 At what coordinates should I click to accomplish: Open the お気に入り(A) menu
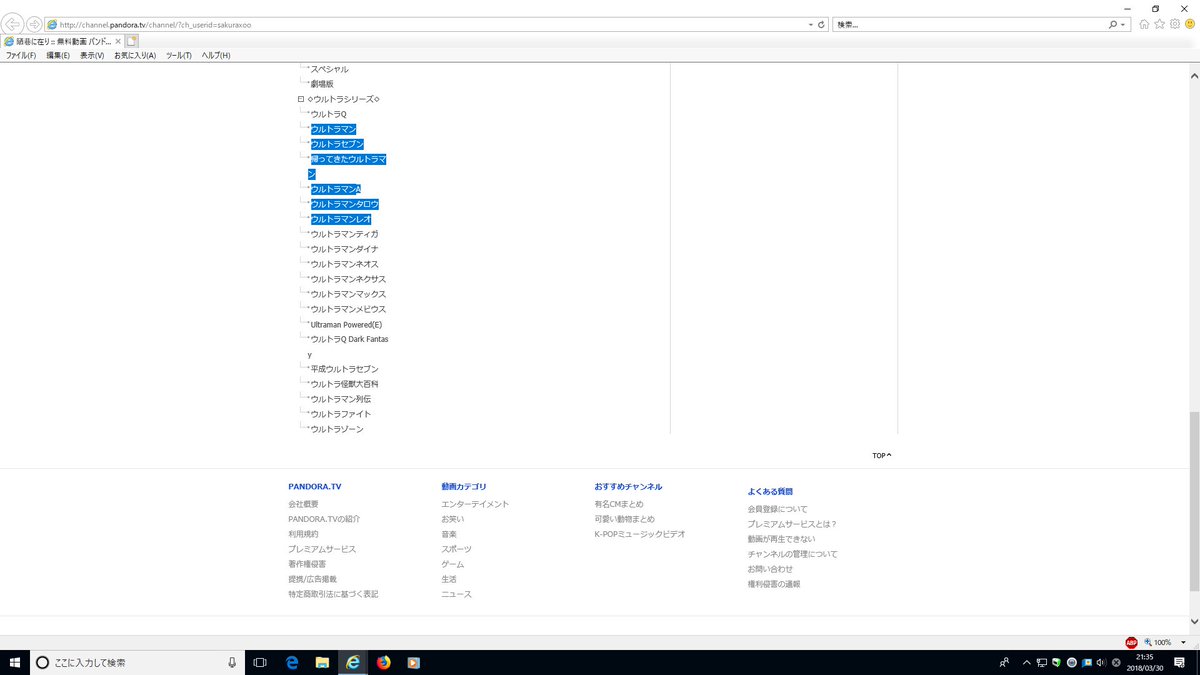135,55
